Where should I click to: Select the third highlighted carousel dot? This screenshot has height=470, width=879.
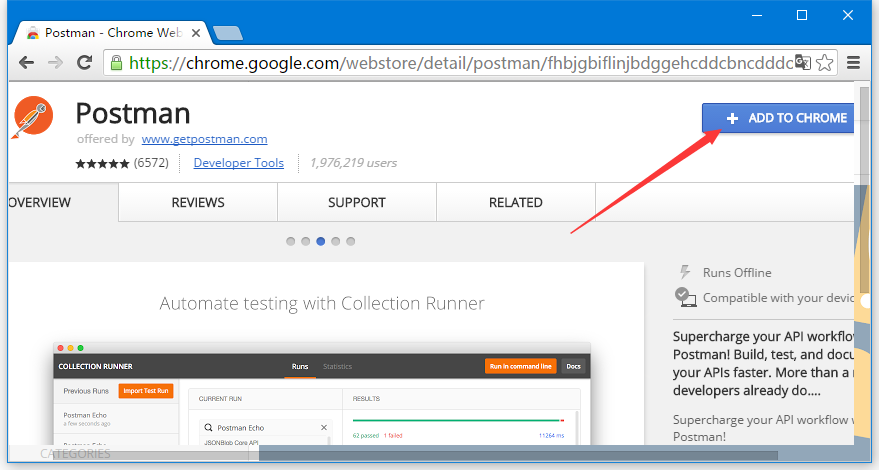(321, 241)
